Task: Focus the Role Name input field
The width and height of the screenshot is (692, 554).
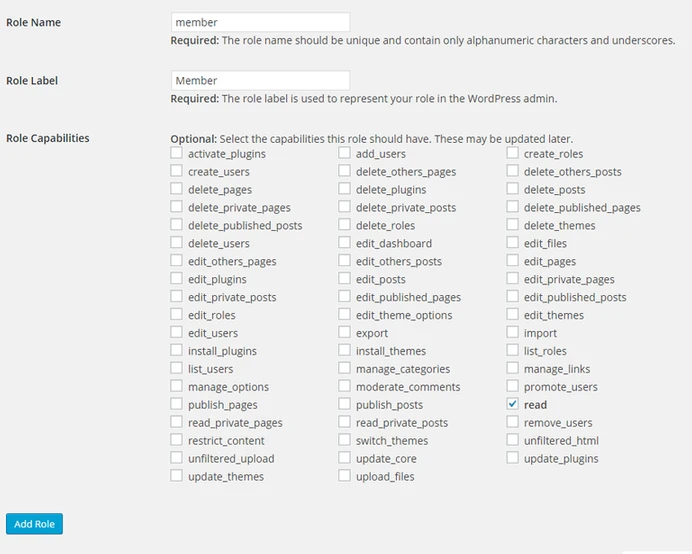Action: point(260,22)
